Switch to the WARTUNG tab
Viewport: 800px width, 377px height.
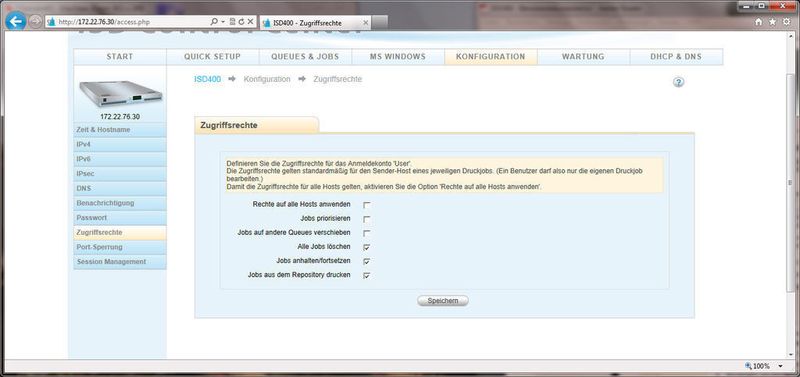pos(583,57)
